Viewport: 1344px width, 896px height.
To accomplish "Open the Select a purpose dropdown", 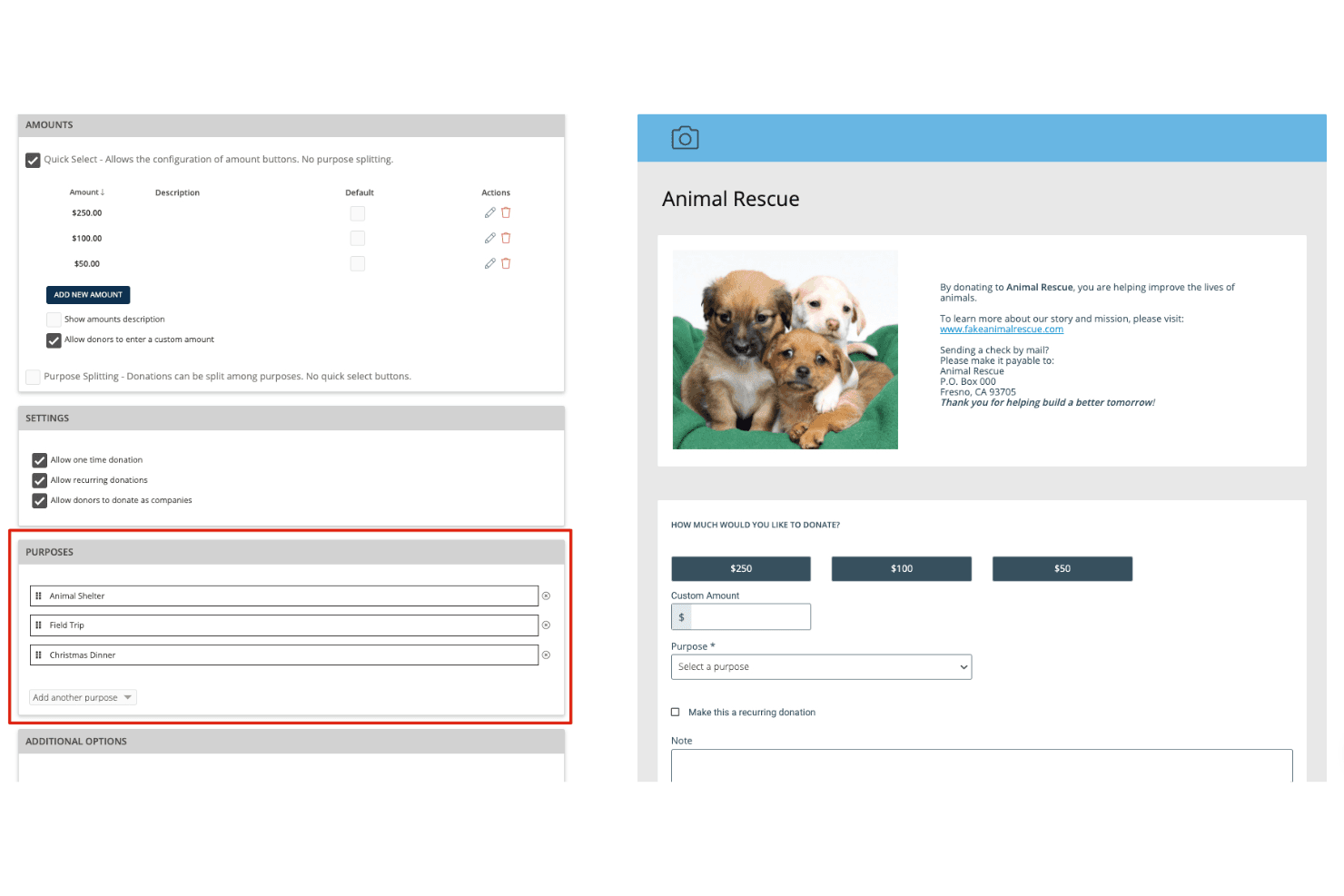I will coord(821,667).
